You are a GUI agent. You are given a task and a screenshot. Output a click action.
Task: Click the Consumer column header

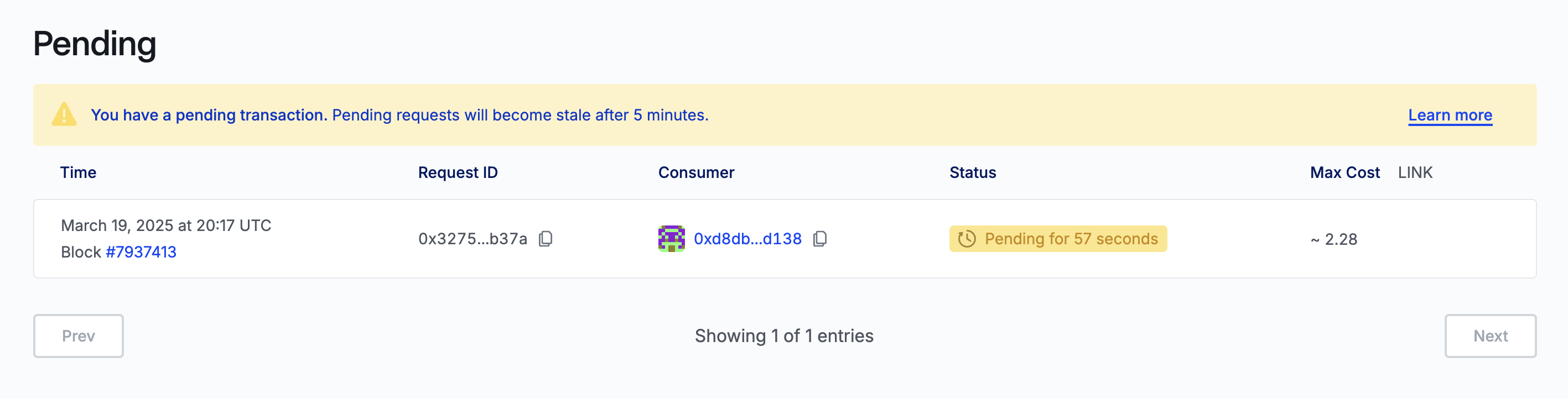tap(695, 173)
